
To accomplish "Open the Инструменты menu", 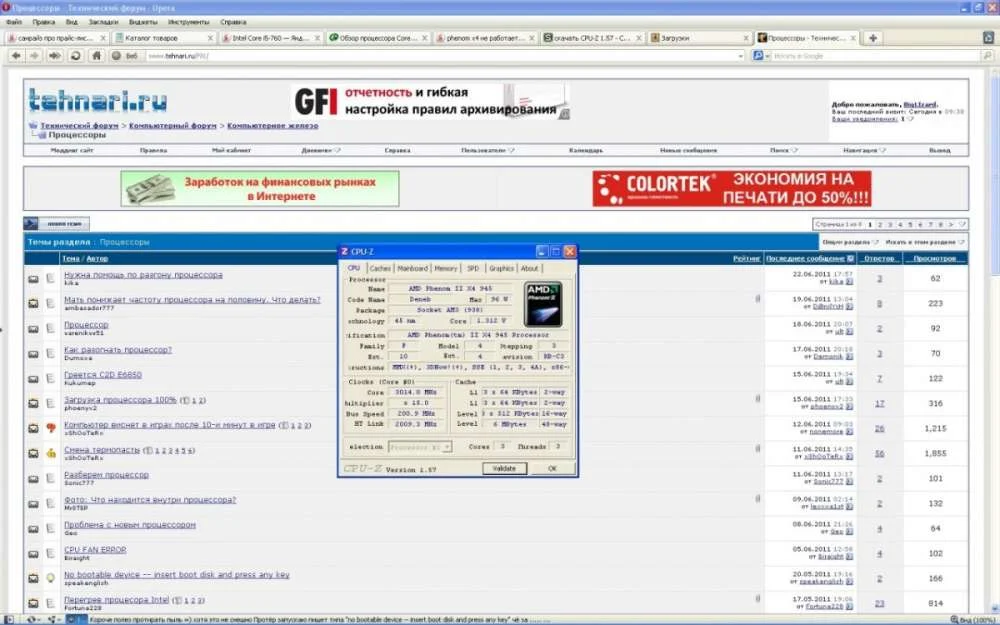I will [188, 22].
